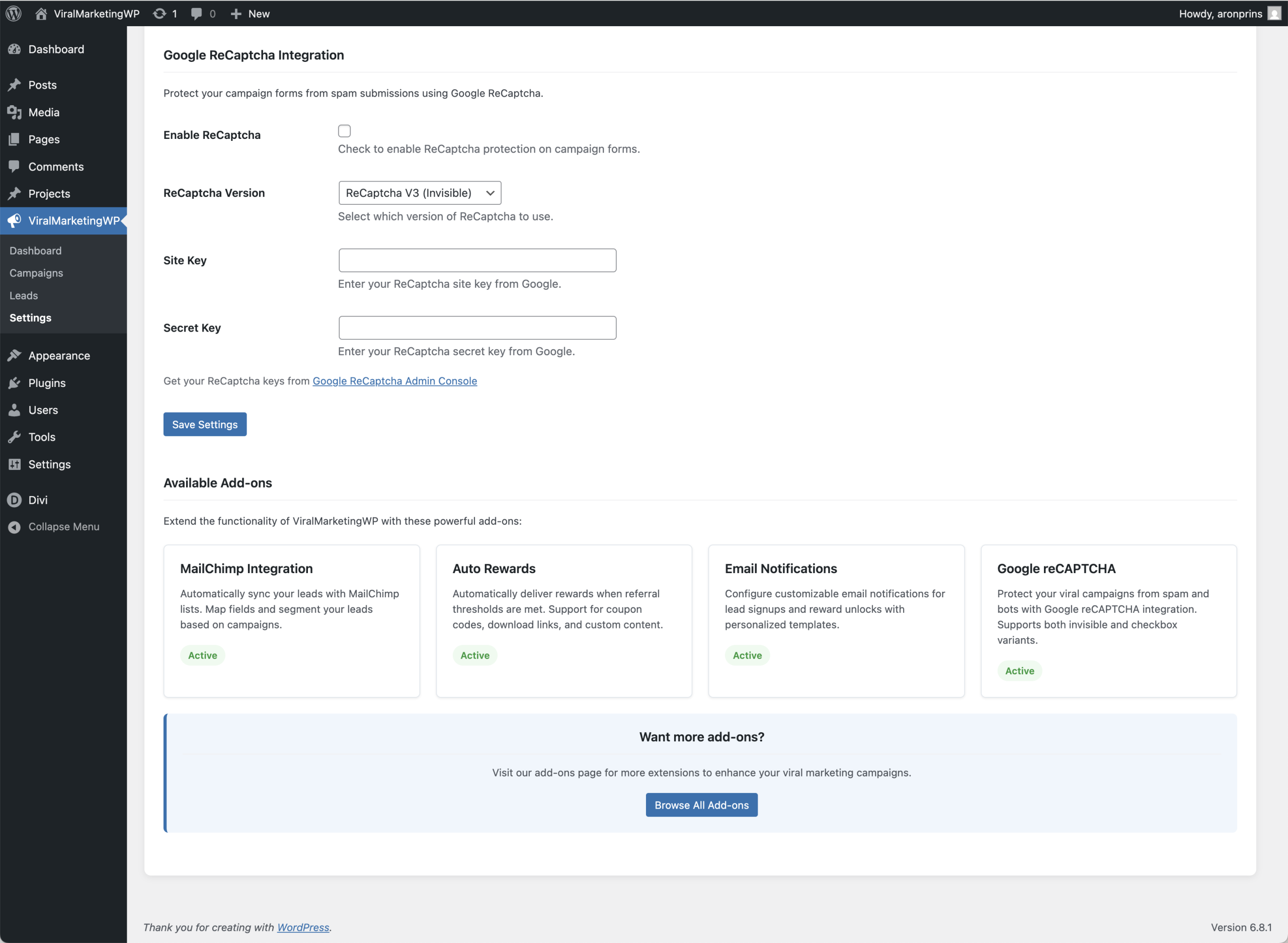
Task: Click the Divi circle D icon
Action: [x=14, y=500]
